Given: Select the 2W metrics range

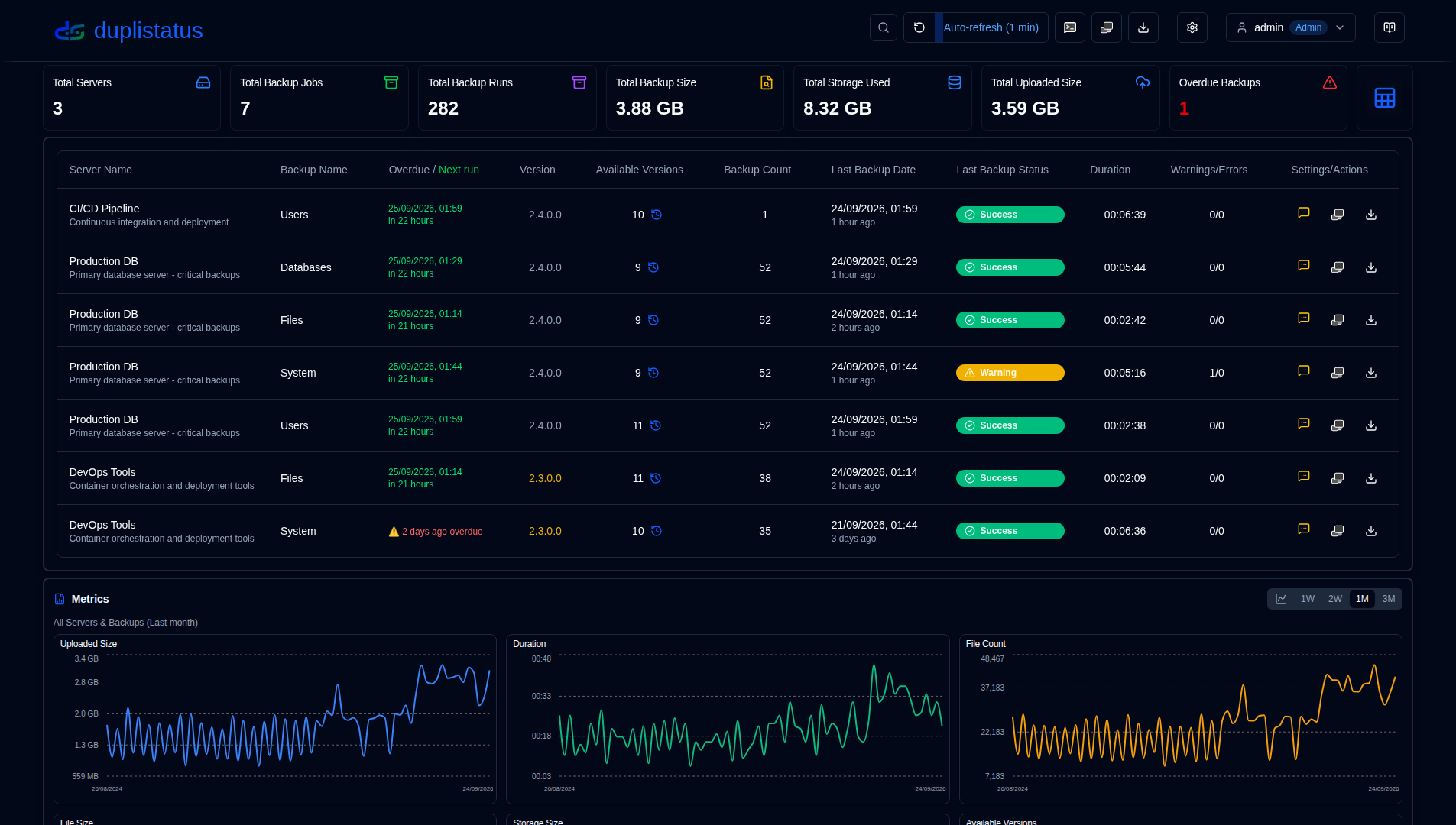Looking at the screenshot, I should (x=1335, y=599).
